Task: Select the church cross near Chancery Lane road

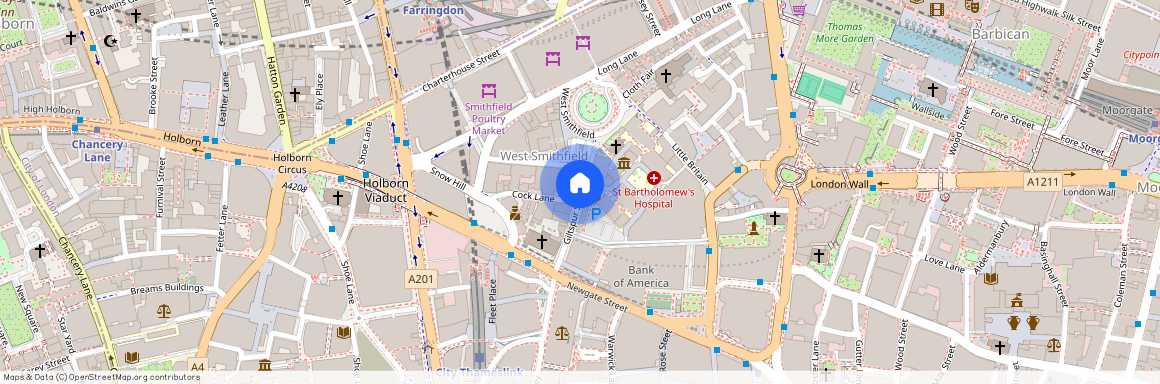Action: click(x=40, y=252)
